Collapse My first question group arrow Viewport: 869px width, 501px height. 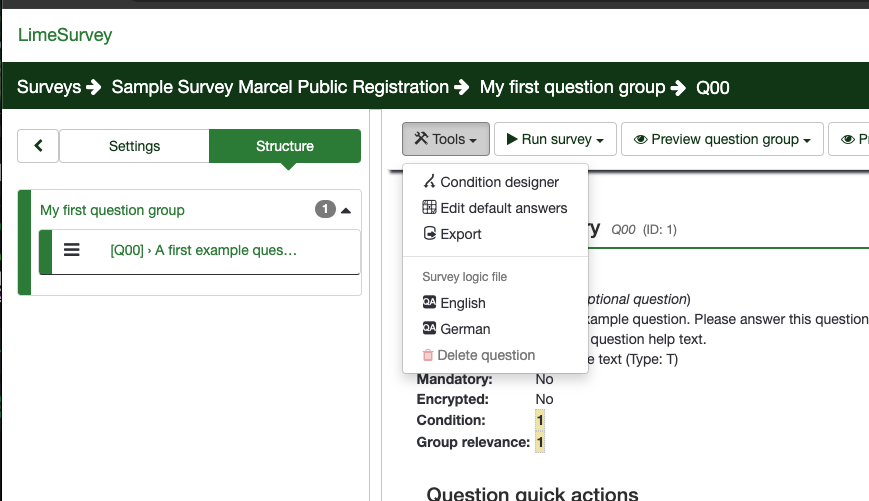click(x=346, y=210)
